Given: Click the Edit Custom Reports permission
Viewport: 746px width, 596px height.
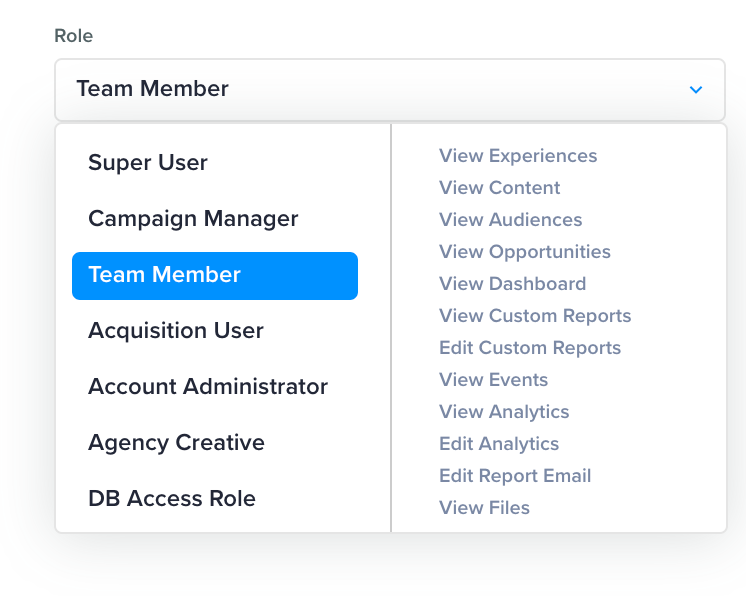Looking at the screenshot, I should [x=530, y=348].
